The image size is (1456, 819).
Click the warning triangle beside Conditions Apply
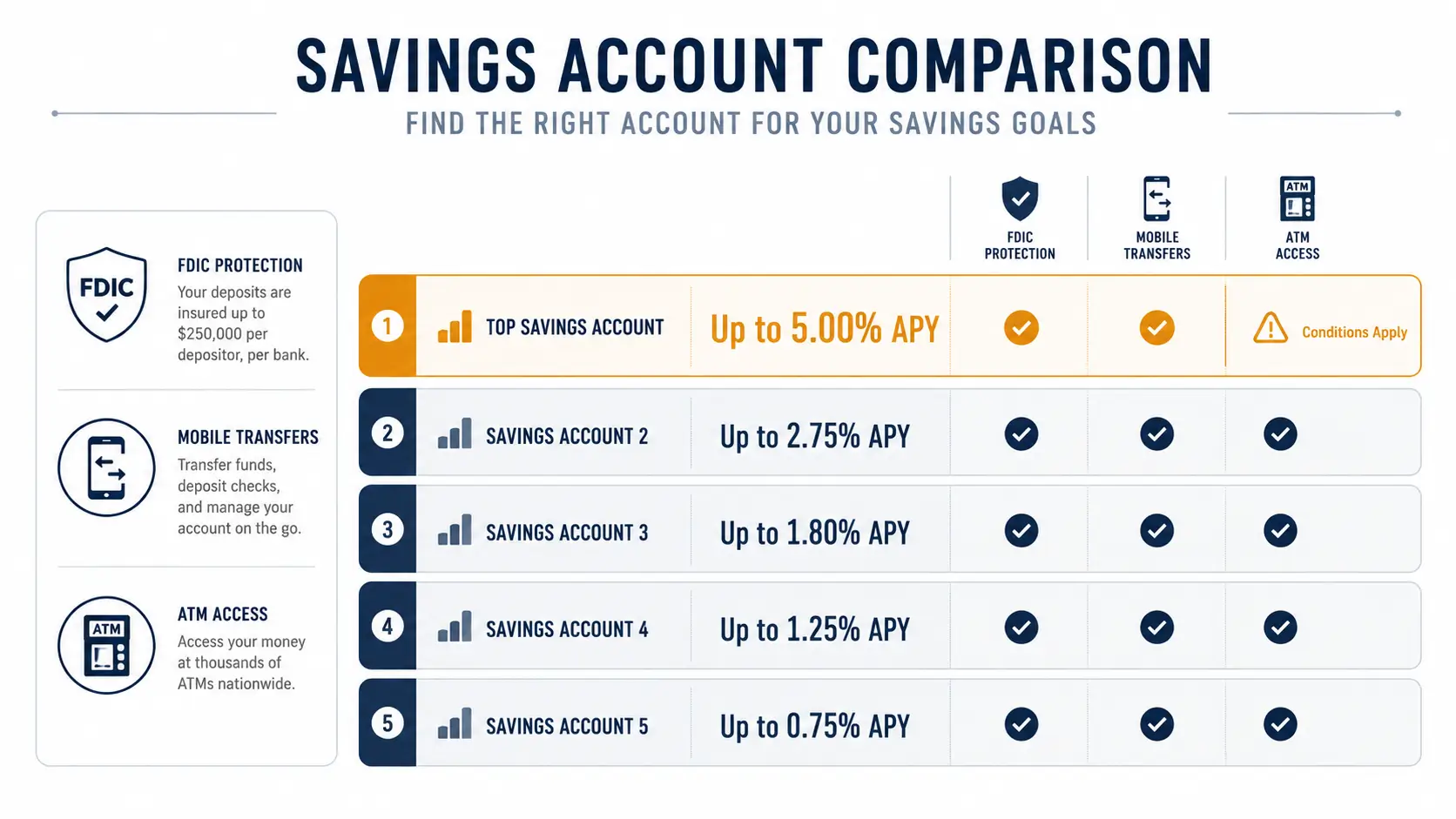[x=1271, y=328]
